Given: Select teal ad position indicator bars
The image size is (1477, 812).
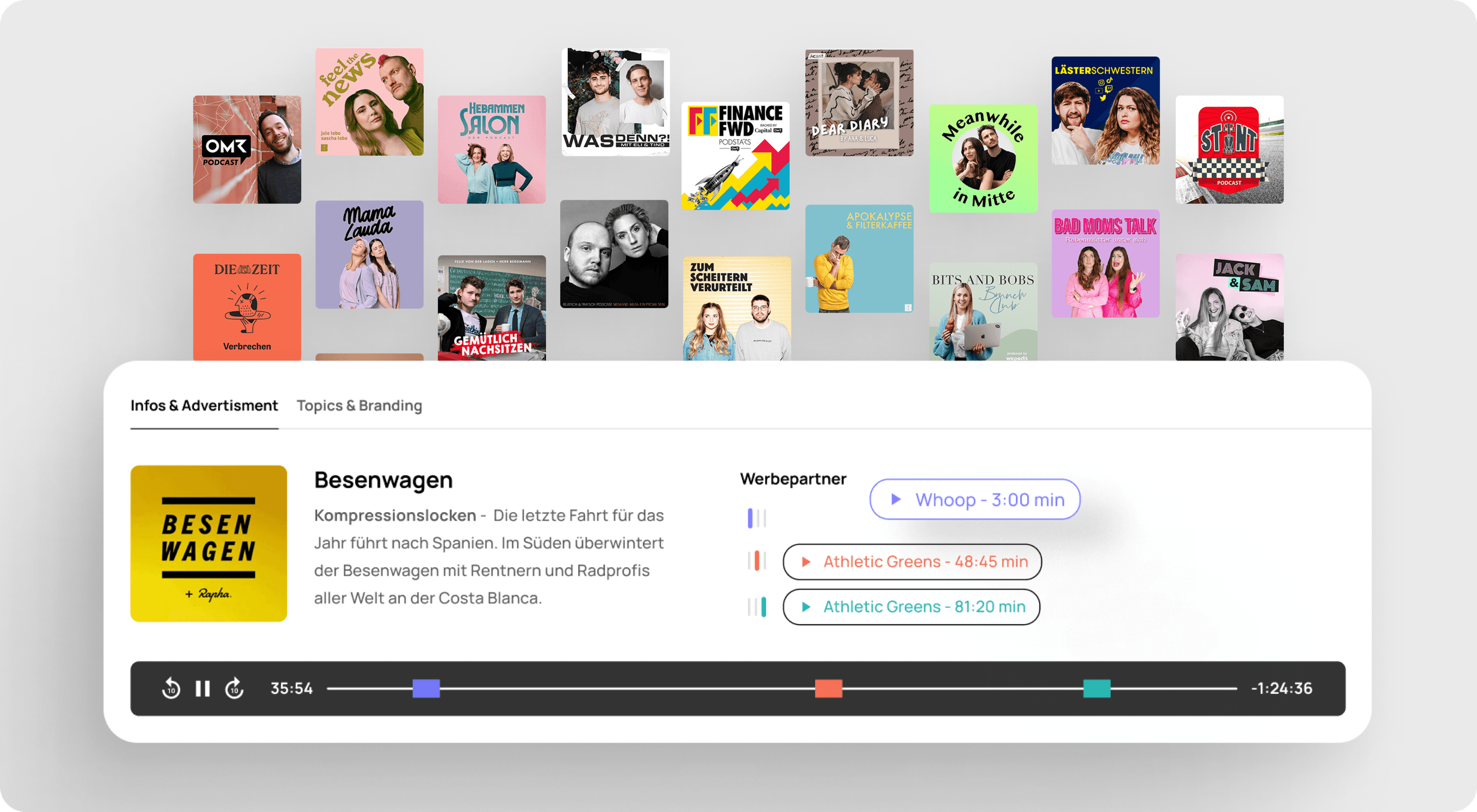Looking at the screenshot, I should coord(756,607).
